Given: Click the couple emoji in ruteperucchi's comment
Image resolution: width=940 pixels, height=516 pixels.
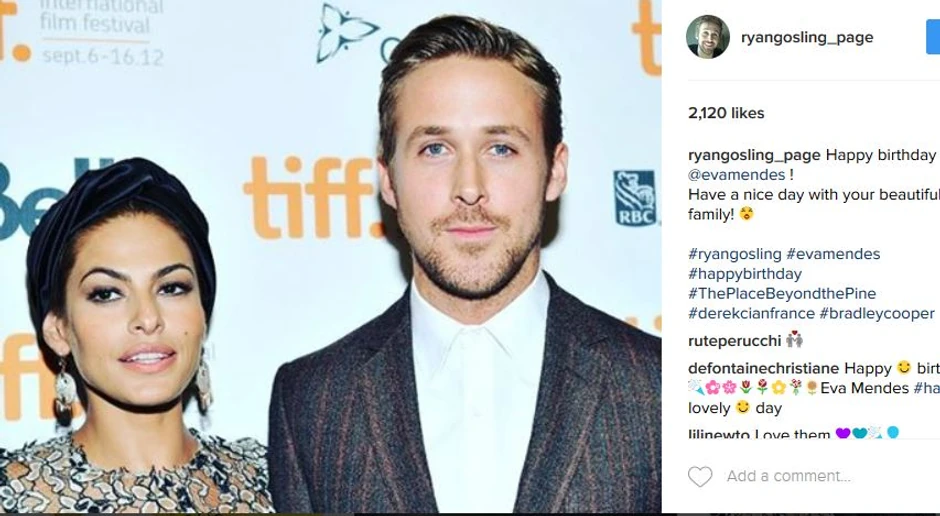Looking at the screenshot, I should click(794, 340).
